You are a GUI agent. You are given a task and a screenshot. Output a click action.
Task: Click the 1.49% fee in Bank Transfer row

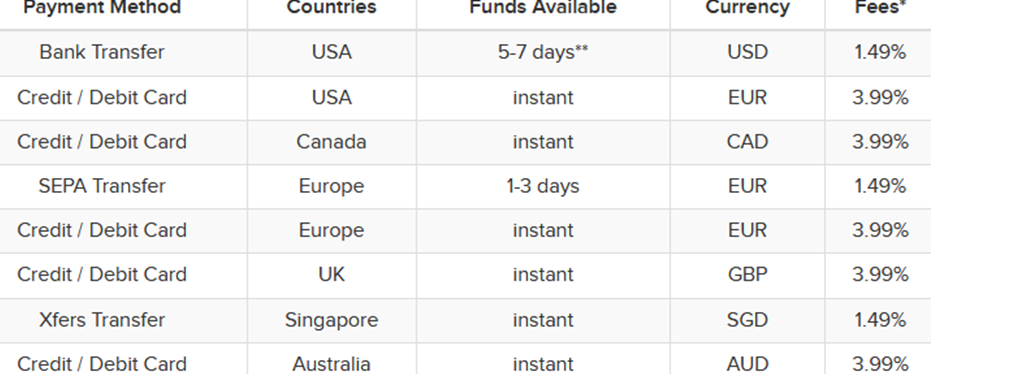point(880,52)
